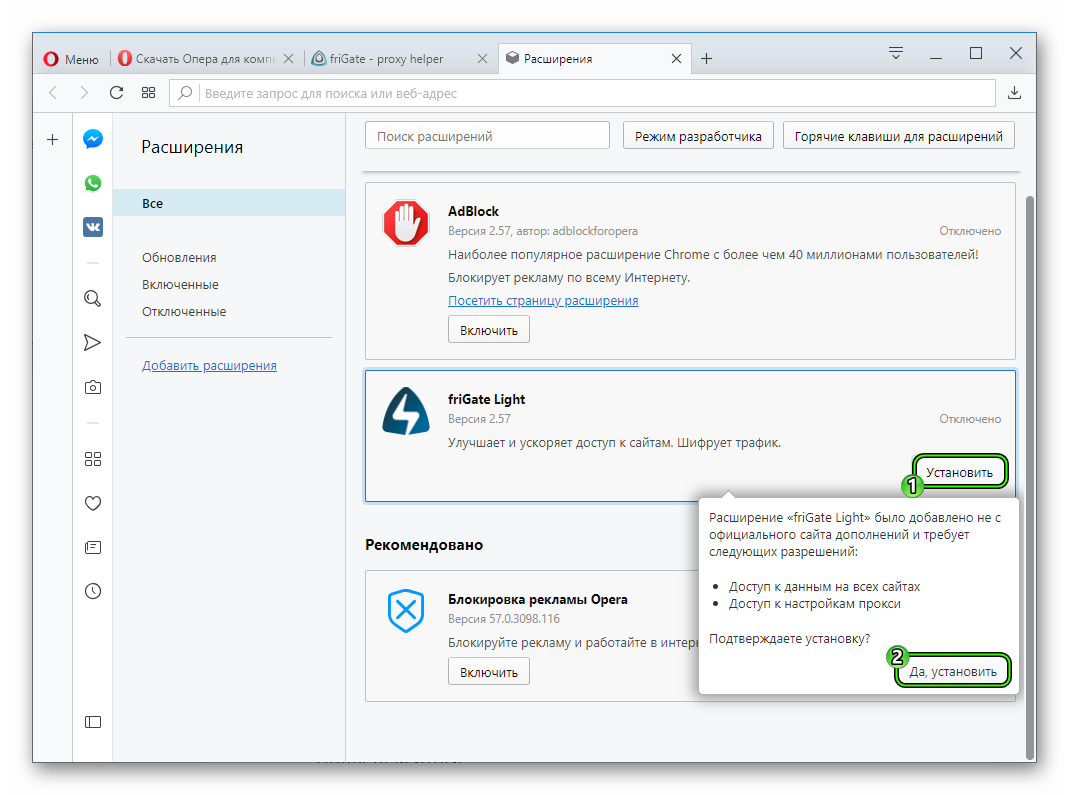Click the friGate Light title
This screenshot has width=1069, height=795.
[486, 399]
